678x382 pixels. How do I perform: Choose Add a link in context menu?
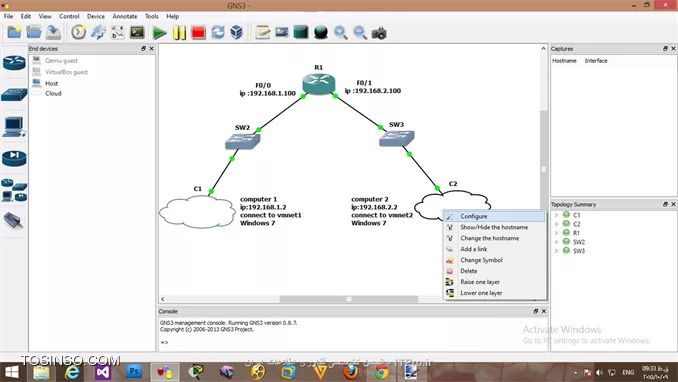(495, 249)
